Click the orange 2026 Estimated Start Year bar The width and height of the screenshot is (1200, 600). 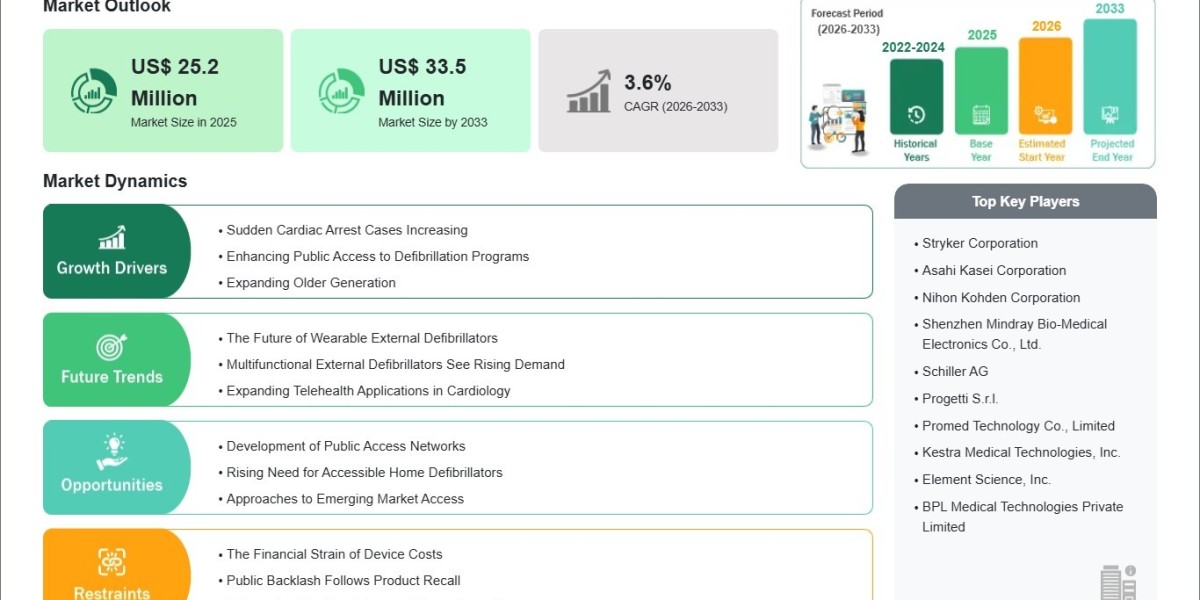pyautogui.click(x=1045, y=86)
